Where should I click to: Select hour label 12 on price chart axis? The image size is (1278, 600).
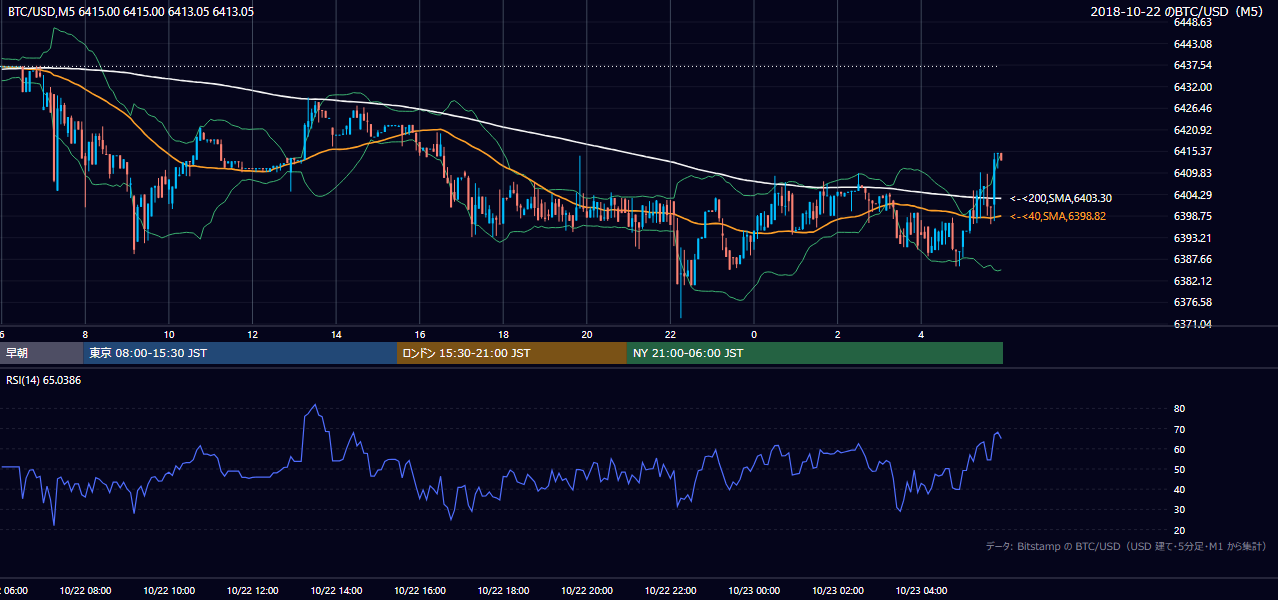(252, 334)
